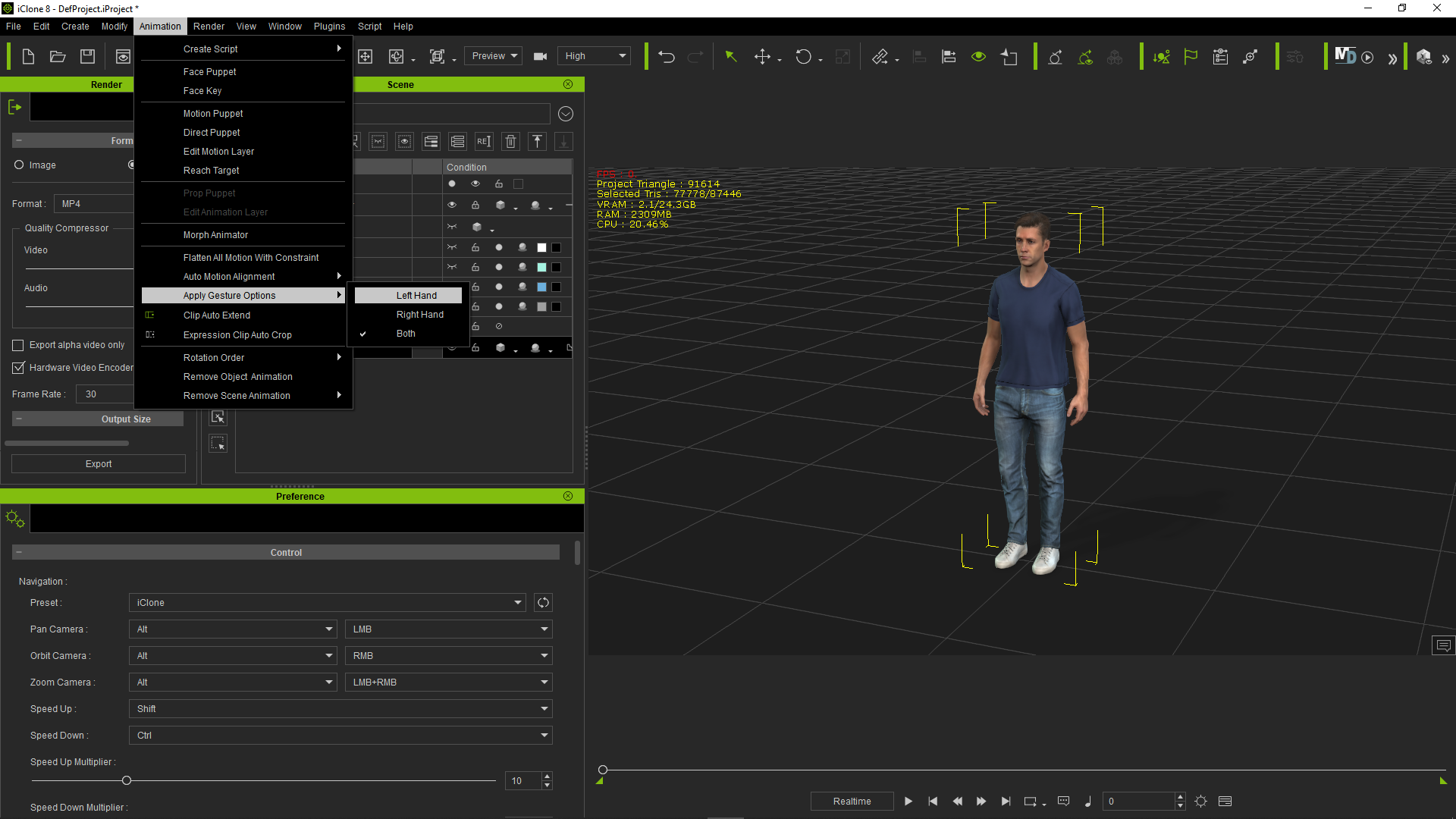Viewport: 1456px width, 819px height.
Task: Toggle Export alpha video only checkbox
Action: pos(18,346)
